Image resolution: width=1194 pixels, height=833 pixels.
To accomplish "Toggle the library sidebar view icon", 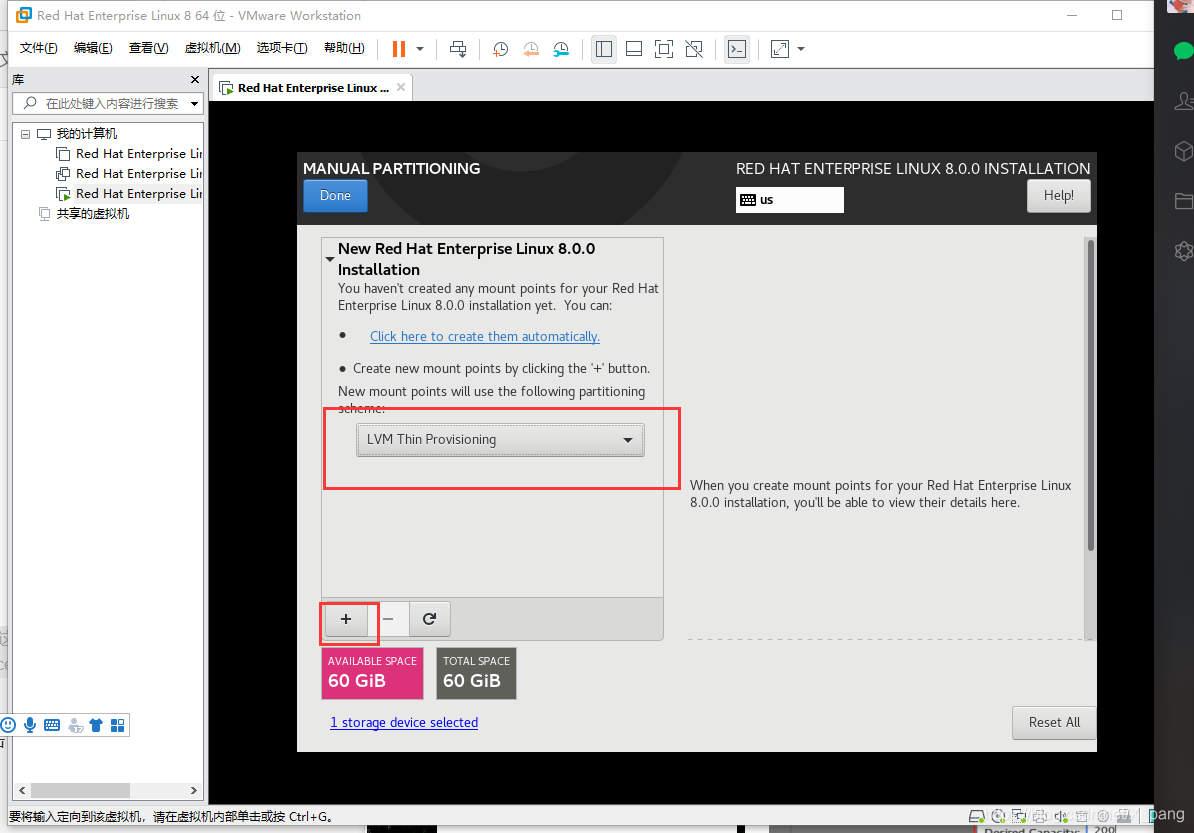I will click(604, 49).
